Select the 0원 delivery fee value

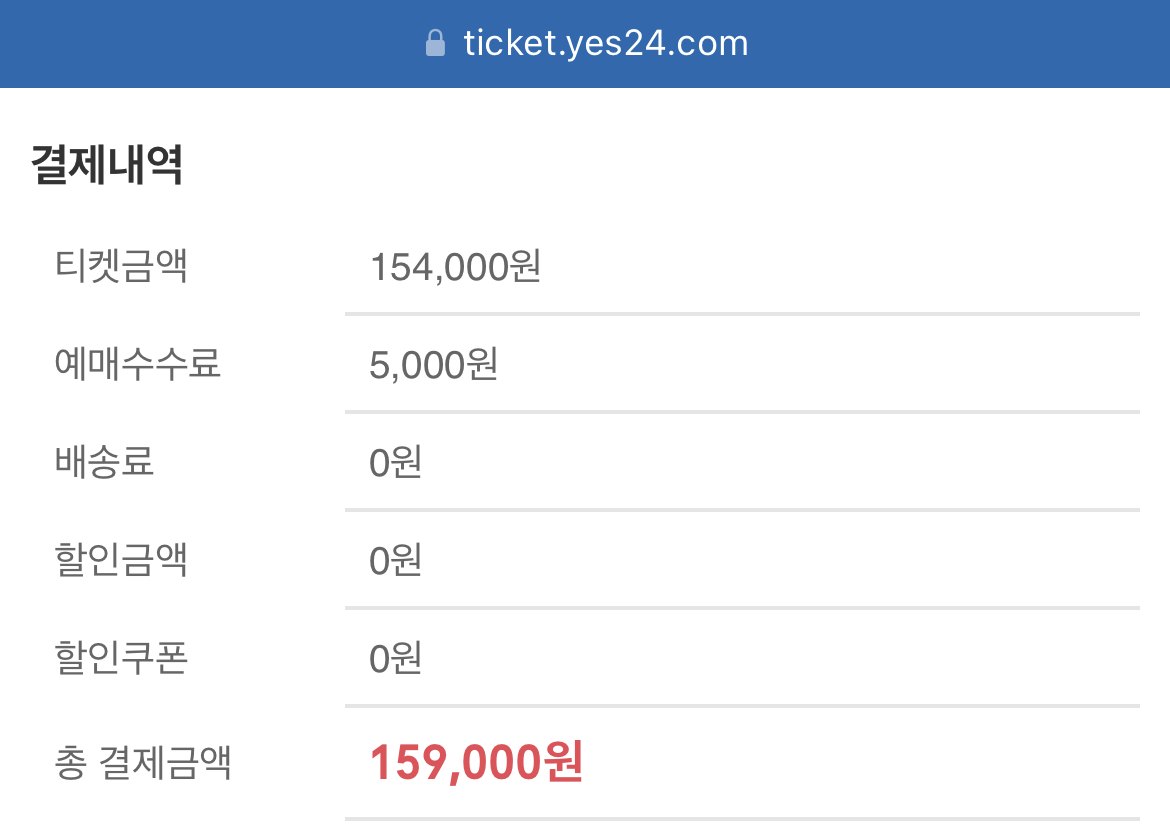[395, 462]
